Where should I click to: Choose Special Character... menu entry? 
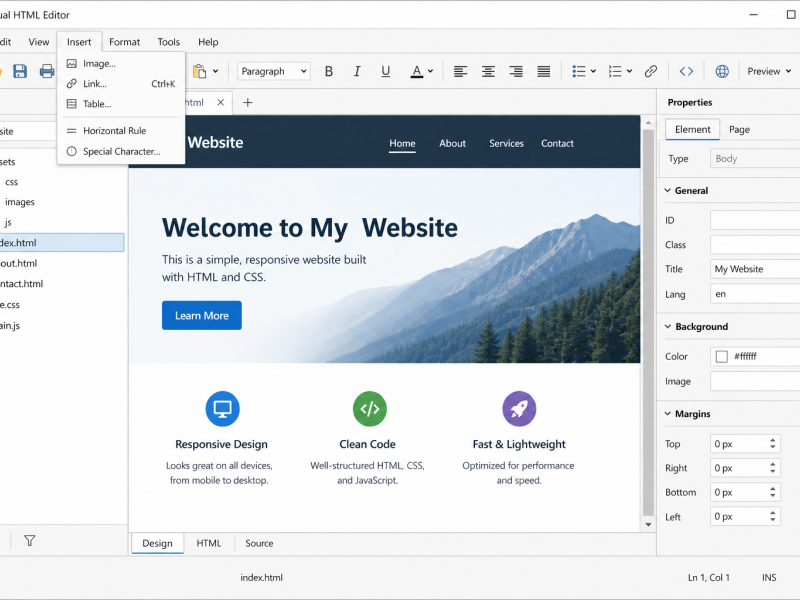point(121,152)
